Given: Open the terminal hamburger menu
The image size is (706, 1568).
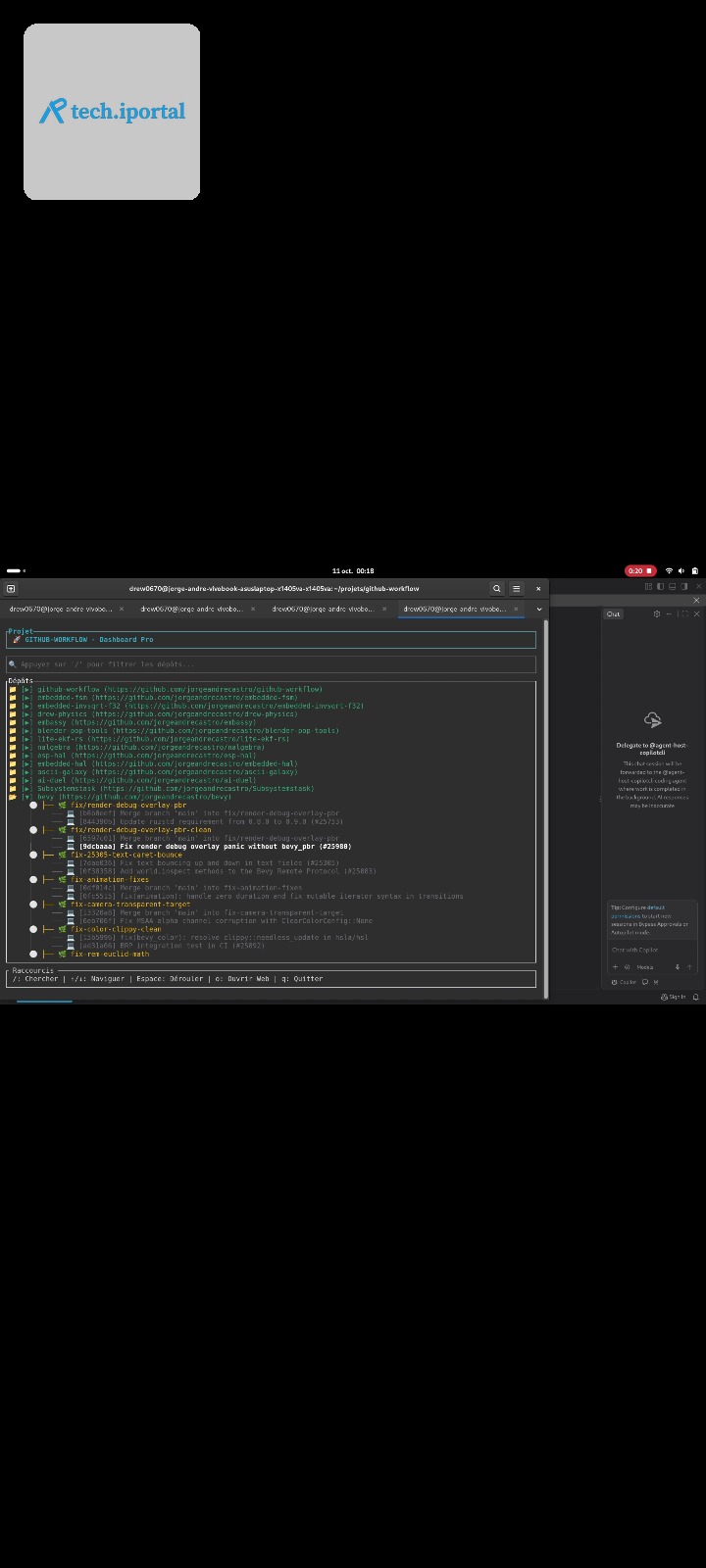Looking at the screenshot, I should (x=517, y=589).
